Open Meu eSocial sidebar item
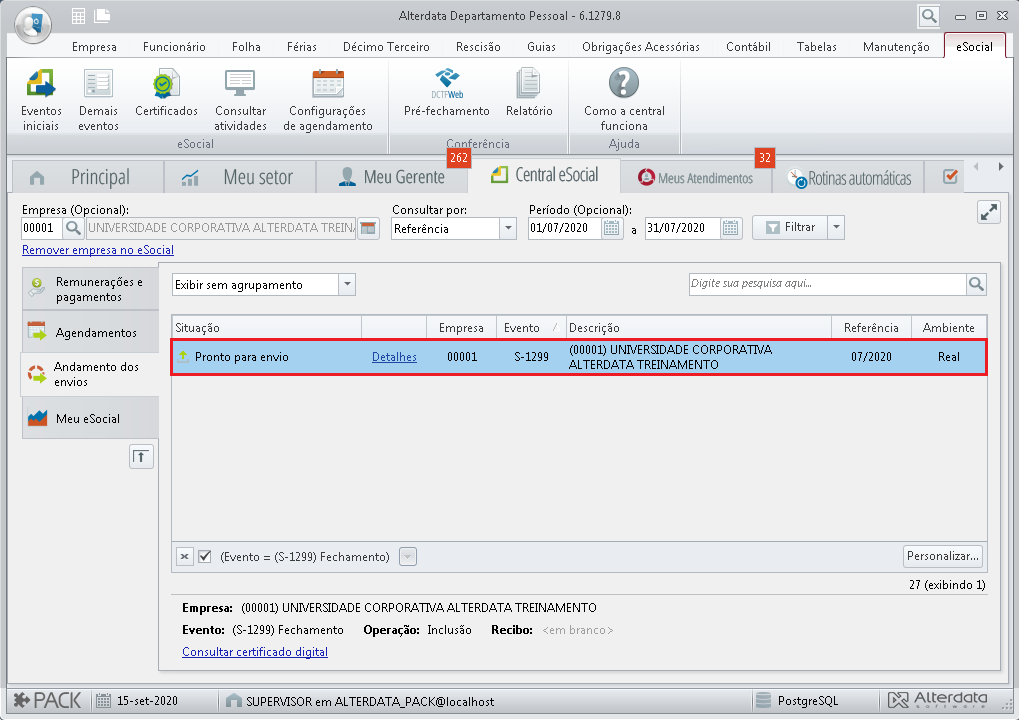Viewport: 1019px width, 720px height. click(90, 418)
